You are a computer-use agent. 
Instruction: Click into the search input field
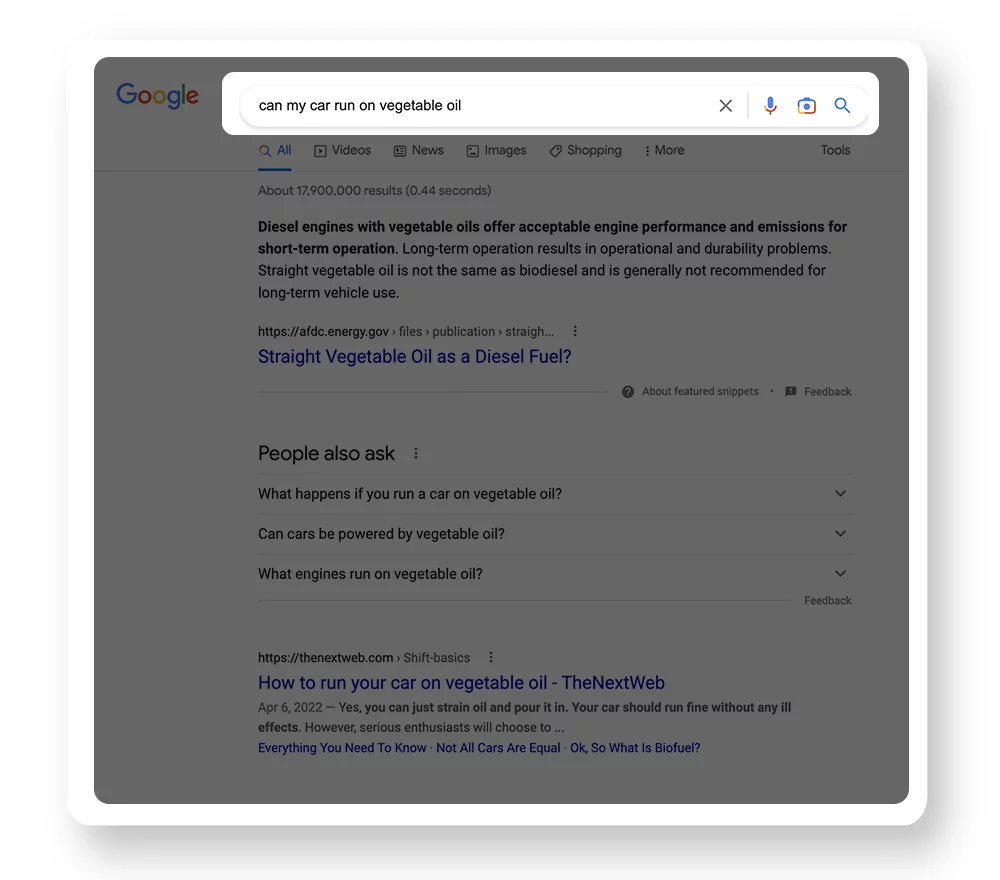[480, 106]
